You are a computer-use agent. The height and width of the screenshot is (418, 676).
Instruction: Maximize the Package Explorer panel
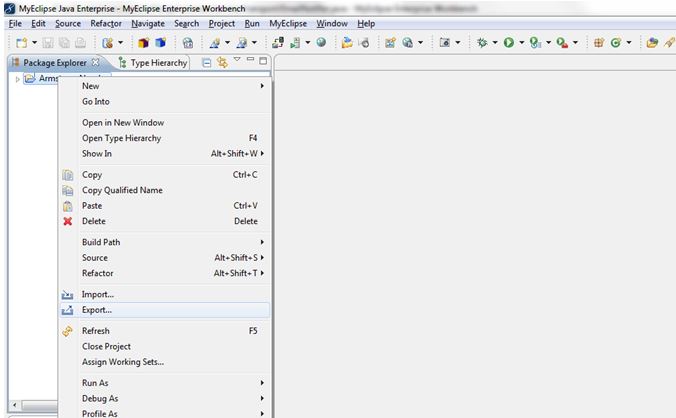pos(263,61)
